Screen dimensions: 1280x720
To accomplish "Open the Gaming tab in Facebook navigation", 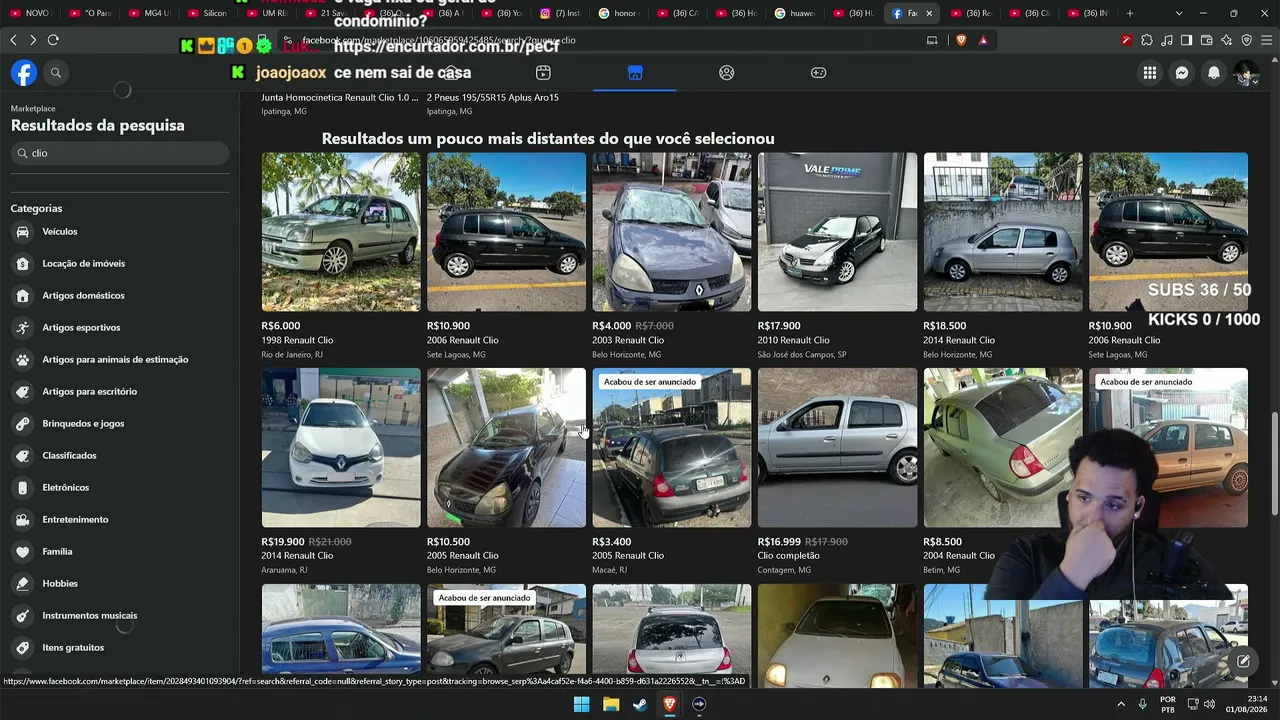I will pos(818,73).
